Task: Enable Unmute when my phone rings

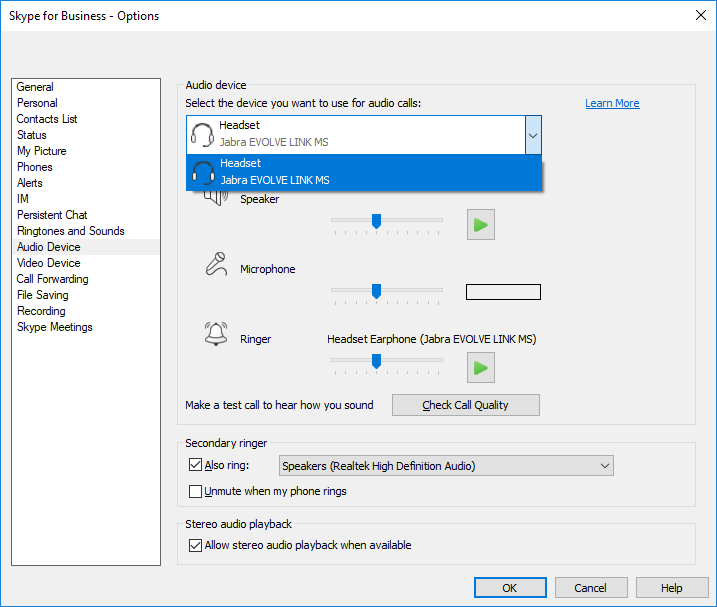Action: [195, 491]
